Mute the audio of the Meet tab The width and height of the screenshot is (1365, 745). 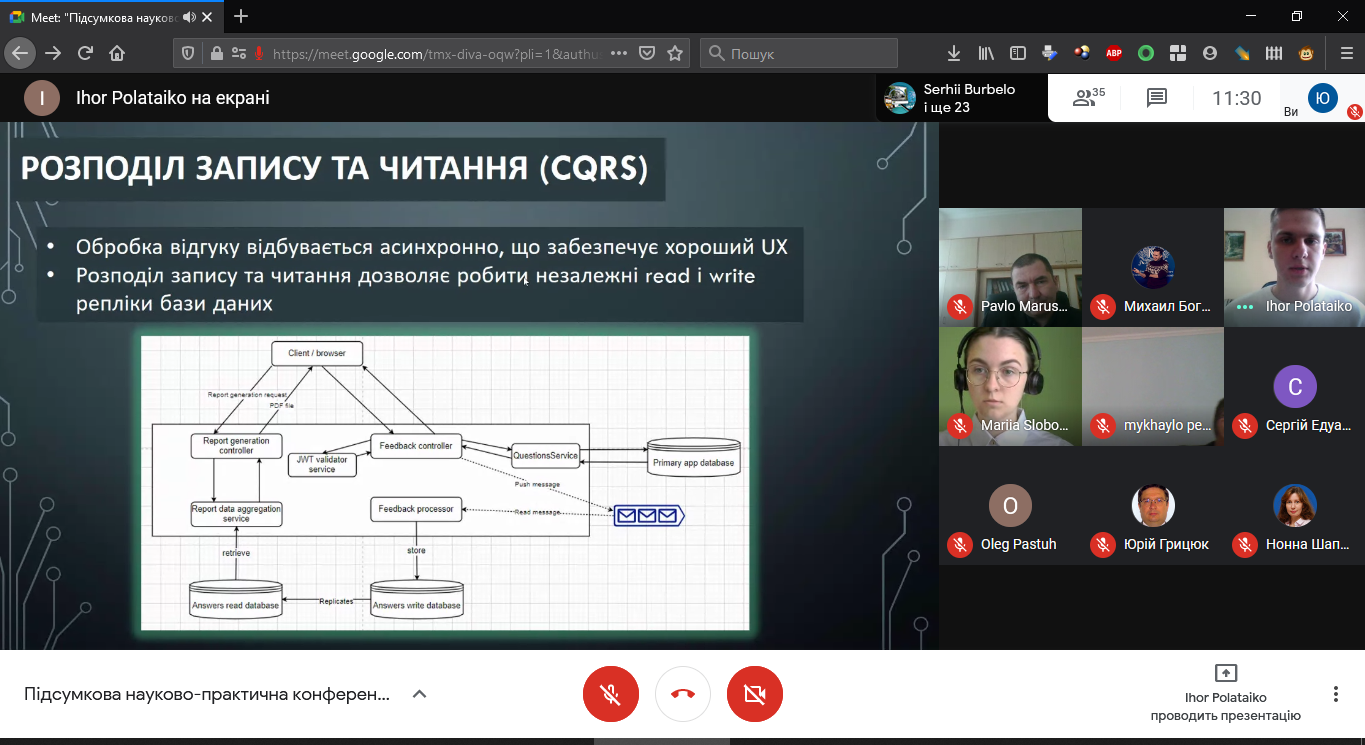tap(189, 16)
